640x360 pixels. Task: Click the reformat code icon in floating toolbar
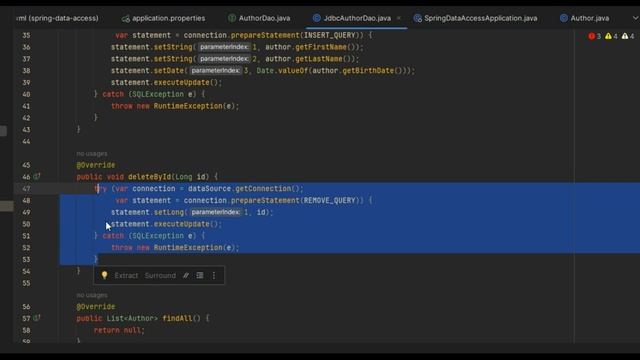tap(200, 276)
